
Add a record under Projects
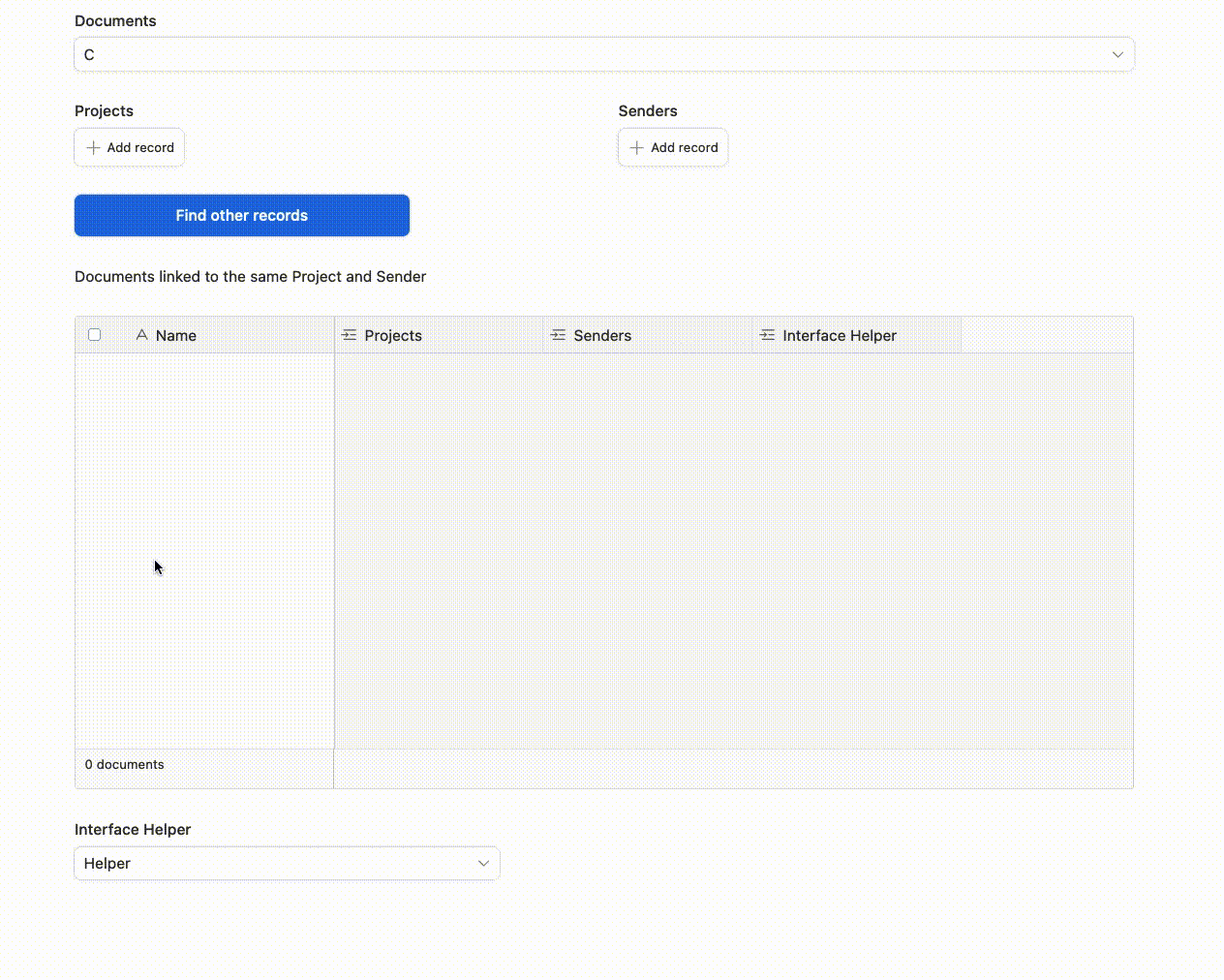130,148
